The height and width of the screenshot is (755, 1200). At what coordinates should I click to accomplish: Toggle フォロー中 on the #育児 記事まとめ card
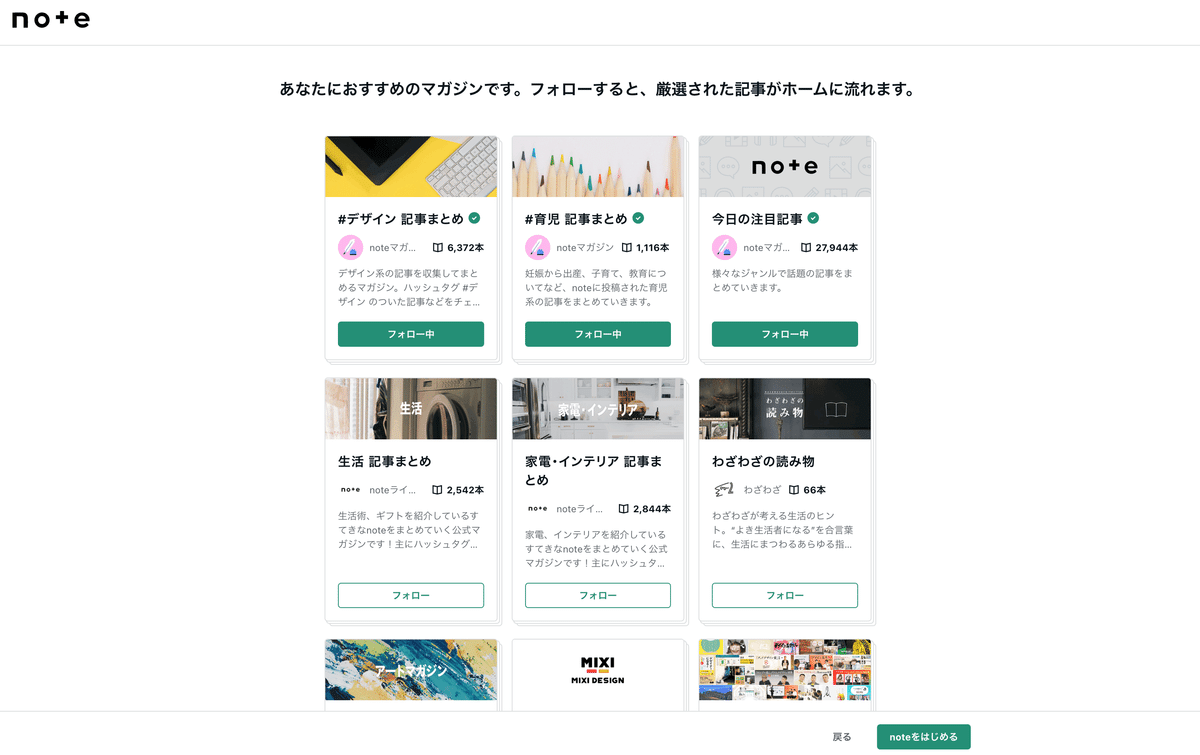598,334
